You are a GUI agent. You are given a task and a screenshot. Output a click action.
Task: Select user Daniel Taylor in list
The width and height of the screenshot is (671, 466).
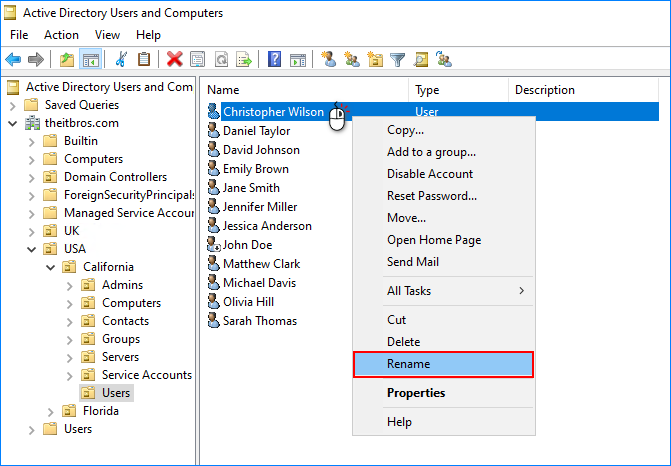coord(256,131)
